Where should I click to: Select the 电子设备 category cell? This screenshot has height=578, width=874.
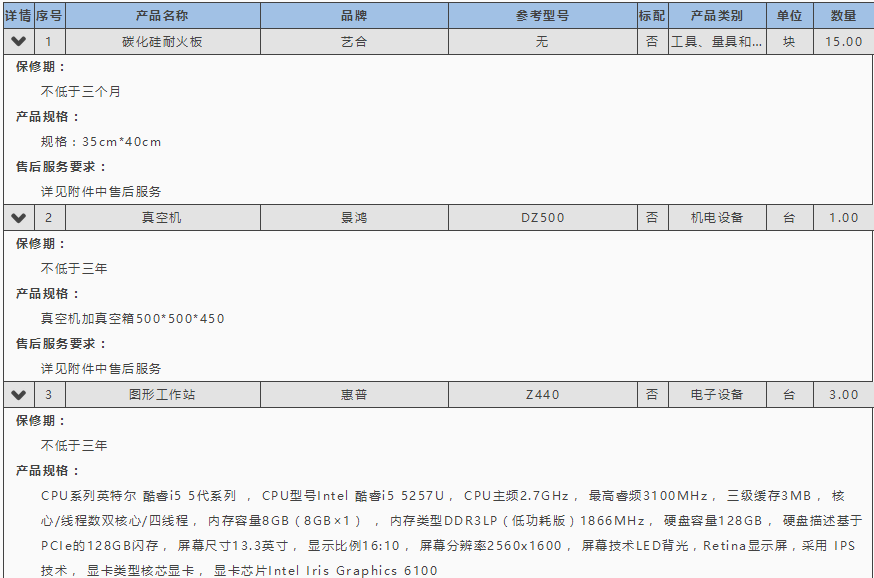(x=717, y=395)
